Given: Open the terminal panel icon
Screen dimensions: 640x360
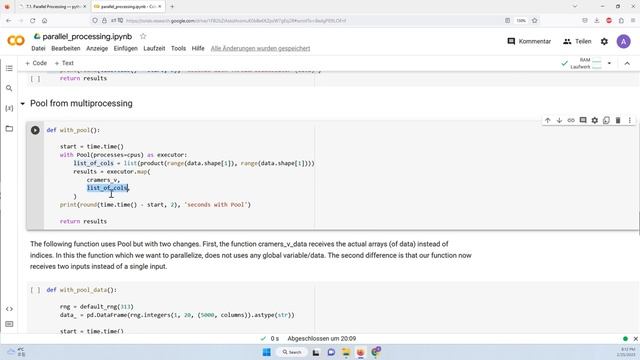Looking at the screenshot, I should coord(9,324).
